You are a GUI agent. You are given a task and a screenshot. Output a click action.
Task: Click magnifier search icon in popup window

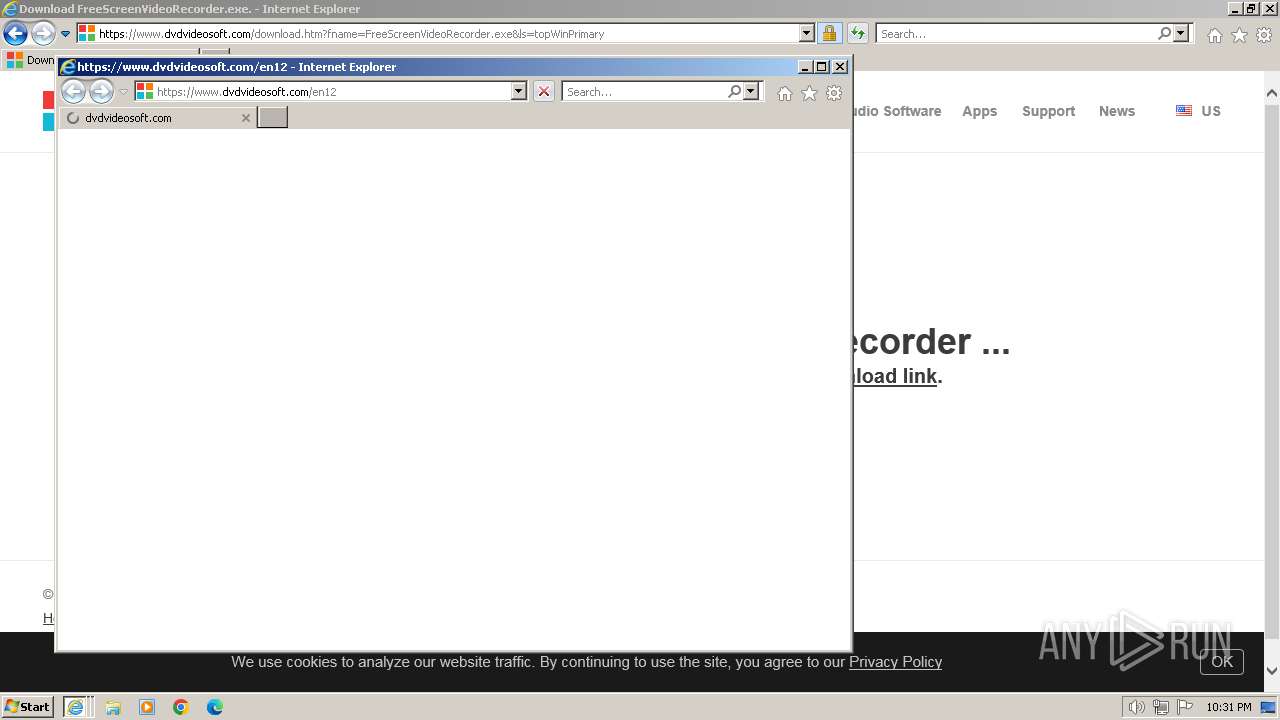coord(734,91)
